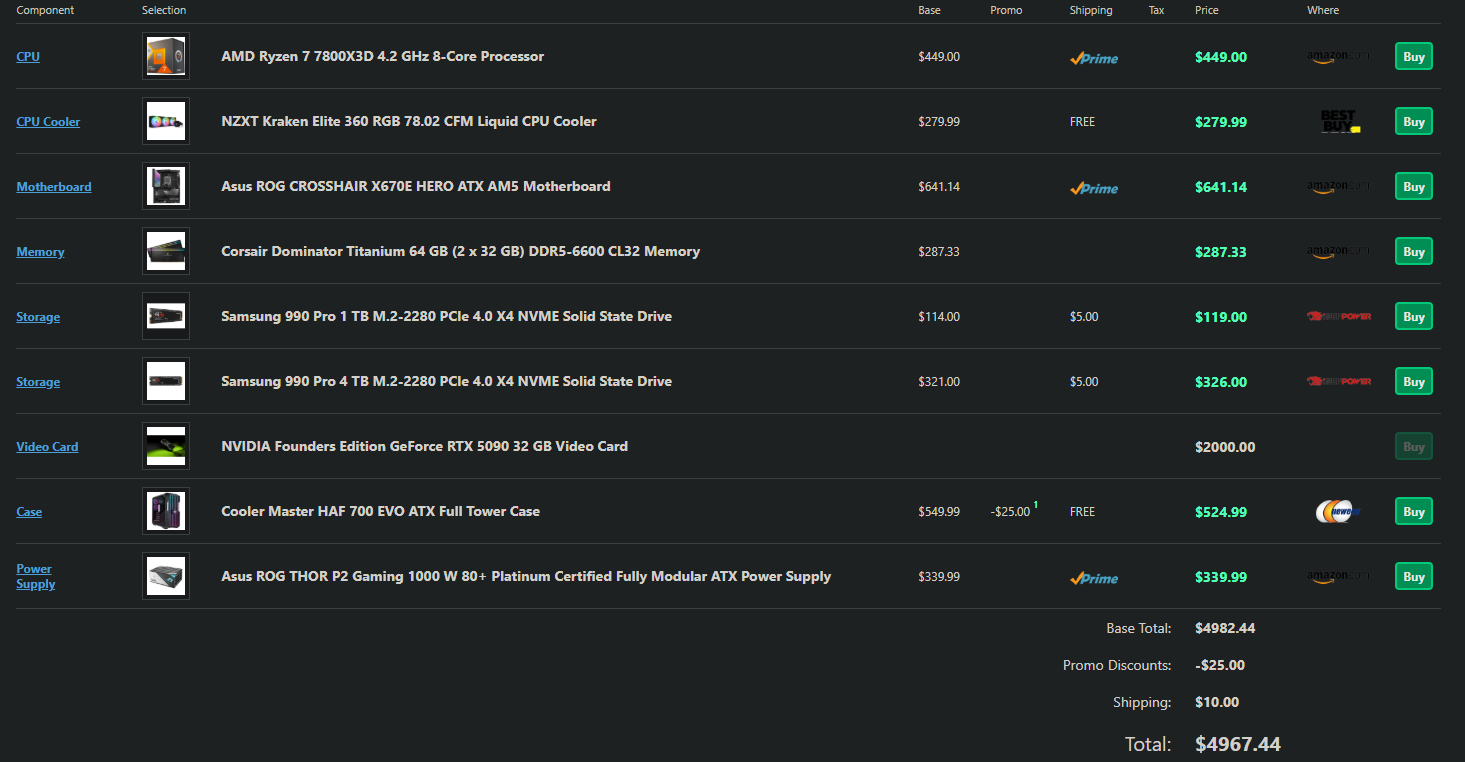Buy the Samsung 990 Pro 4 TB drive

(x=1413, y=381)
